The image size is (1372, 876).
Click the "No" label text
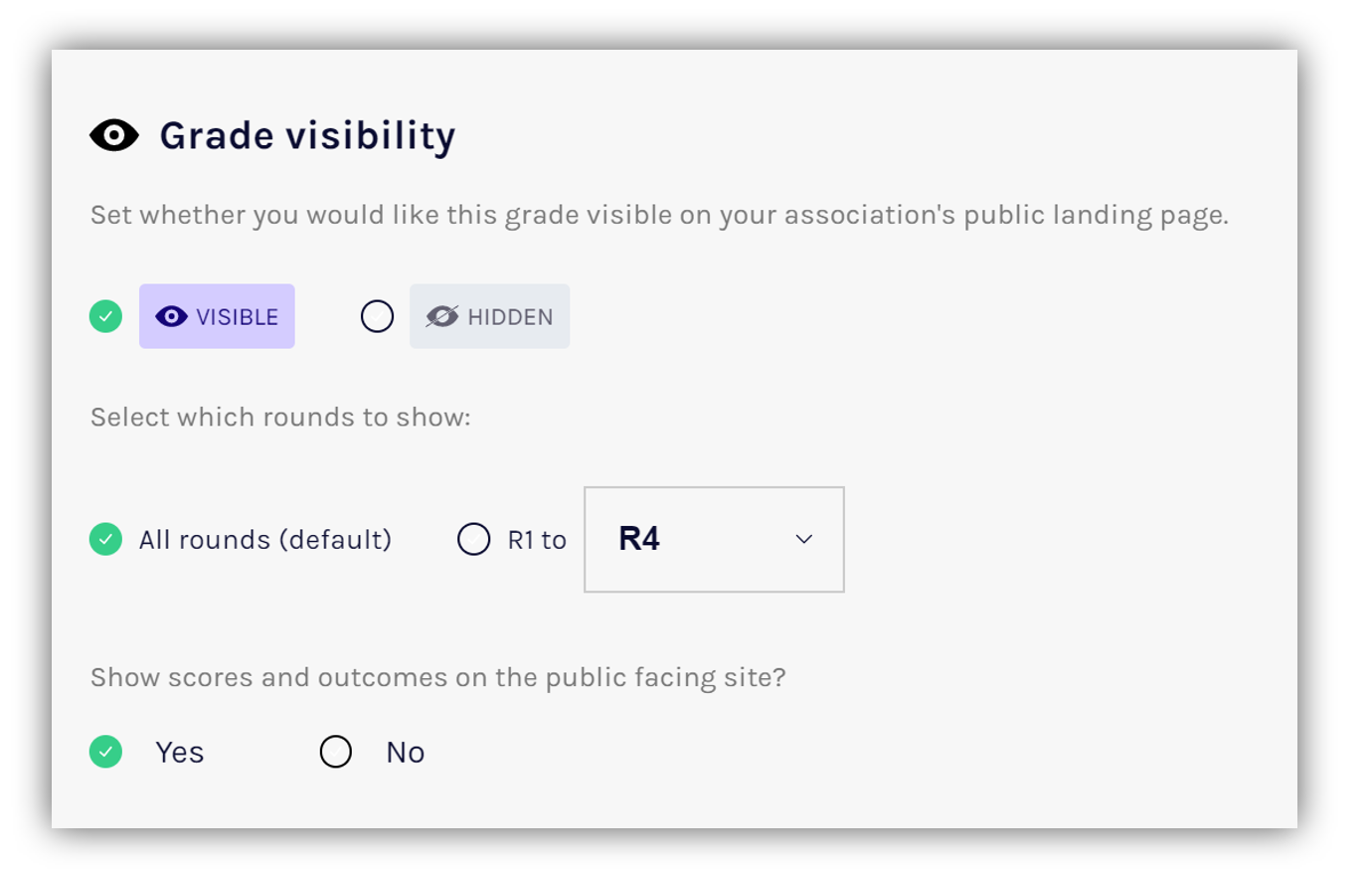[405, 752]
